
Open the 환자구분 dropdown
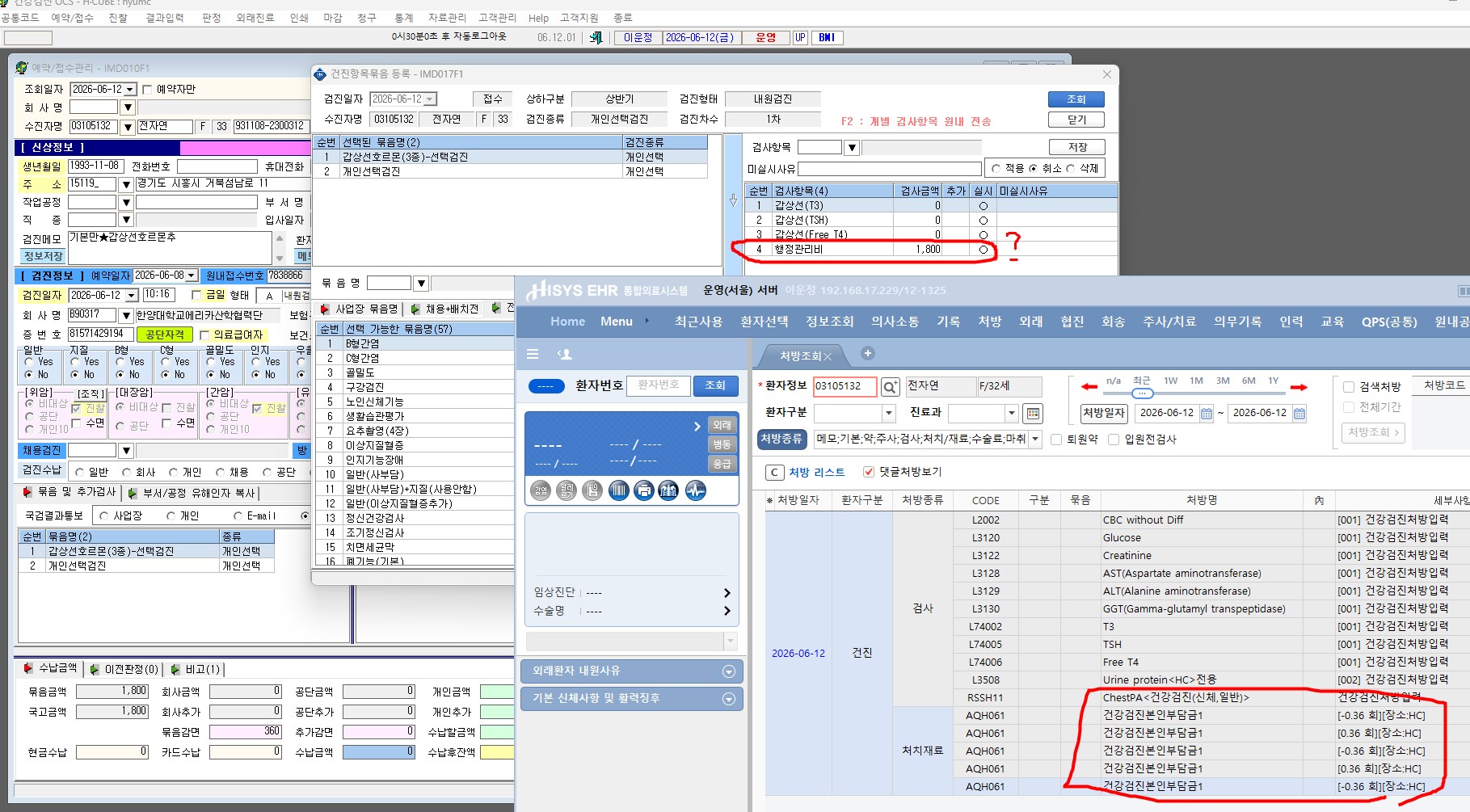[889, 414]
